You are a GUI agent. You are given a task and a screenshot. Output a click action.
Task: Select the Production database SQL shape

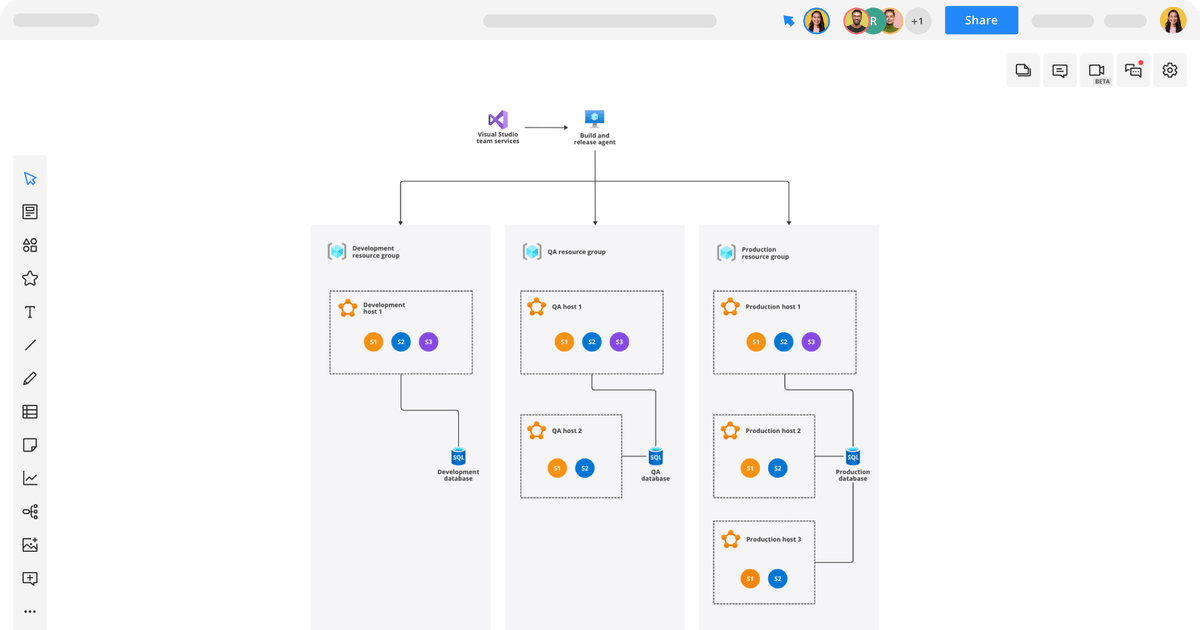click(x=851, y=455)
